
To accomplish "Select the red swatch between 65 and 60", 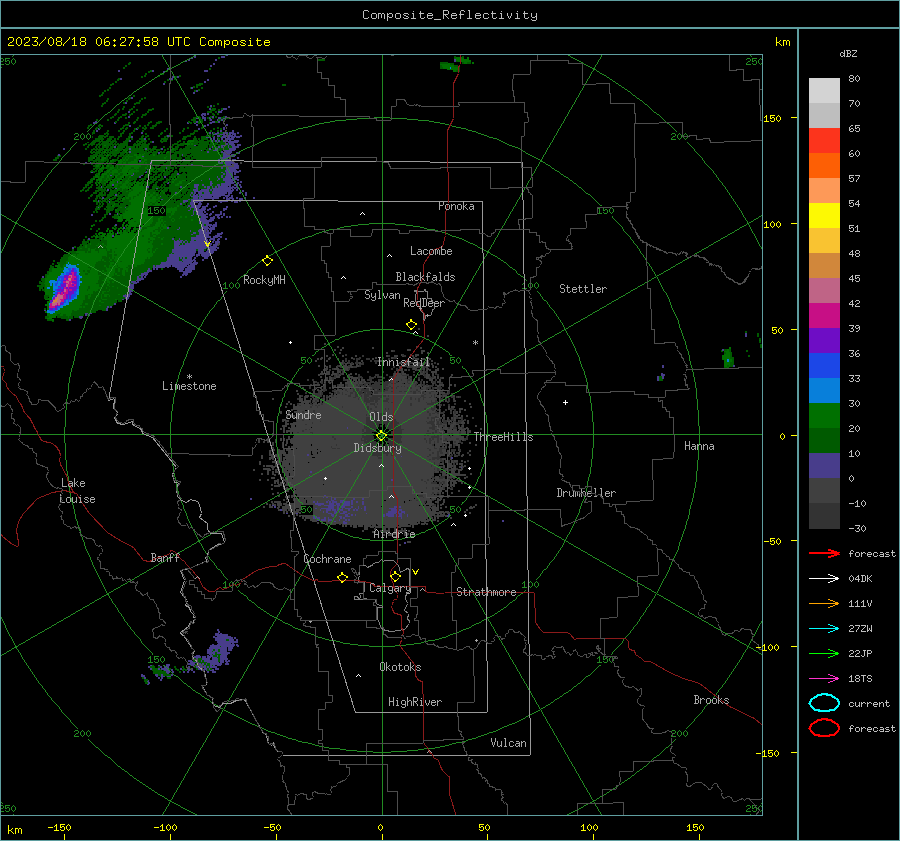I will click(824, 141).
